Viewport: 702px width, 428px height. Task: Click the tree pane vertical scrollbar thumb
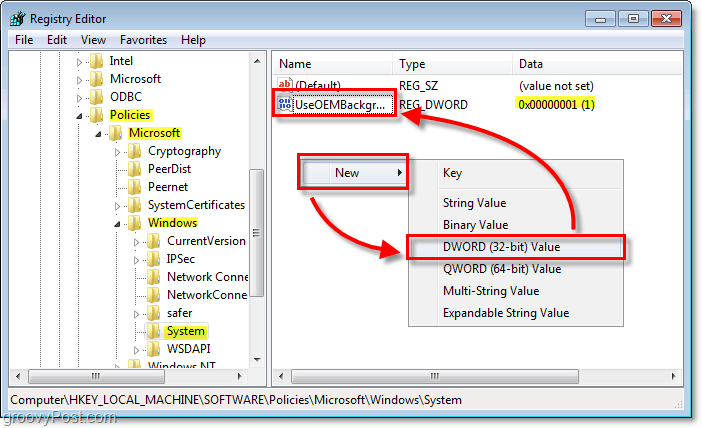coord(257,233)
